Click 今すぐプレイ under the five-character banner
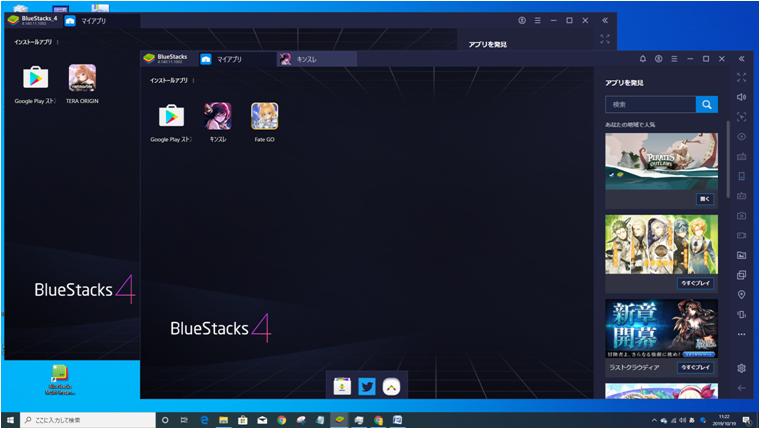This screenshot has height=430, width=761. [x=695, y=283]
